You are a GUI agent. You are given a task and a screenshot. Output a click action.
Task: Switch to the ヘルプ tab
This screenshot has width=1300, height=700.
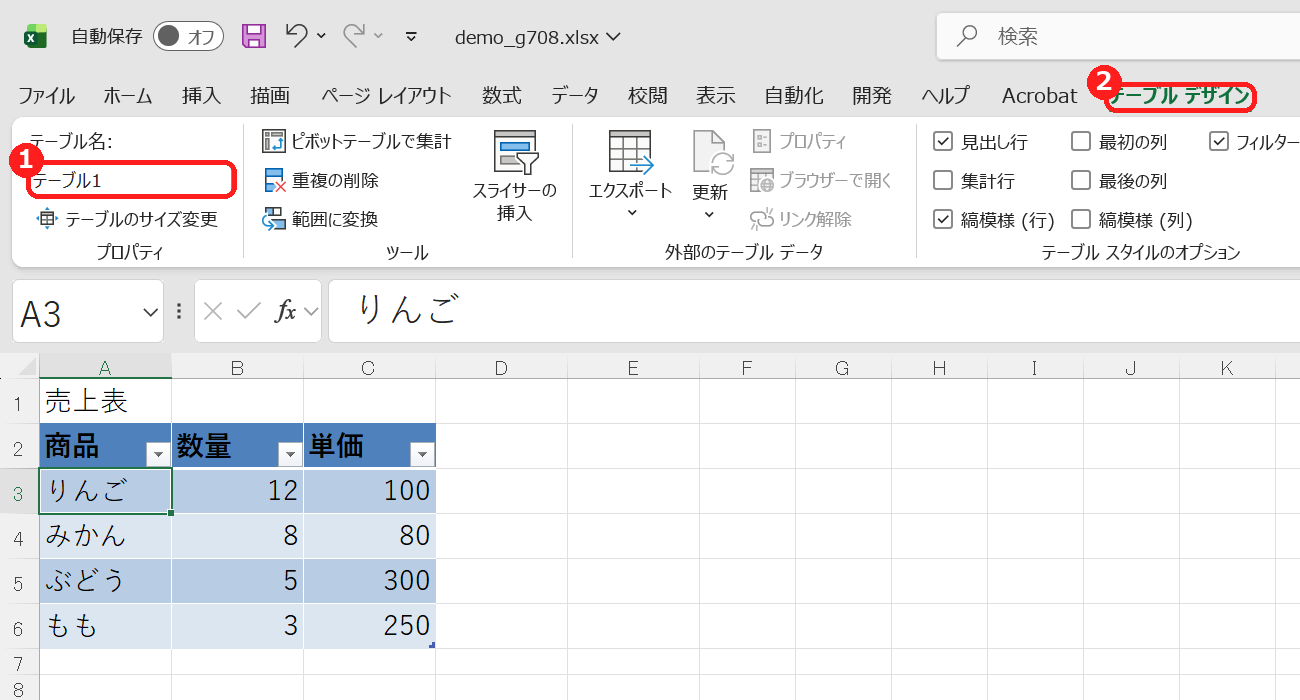tap(946, 96)
